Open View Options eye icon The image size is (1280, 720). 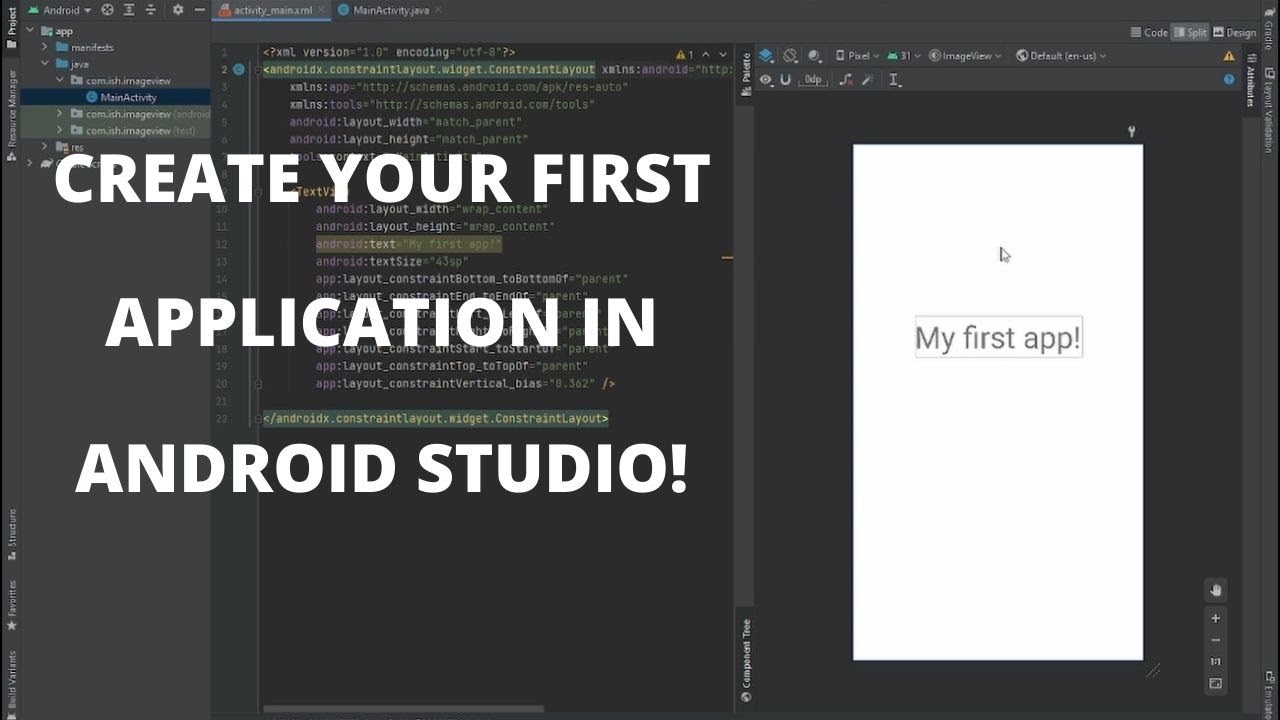[x=766, y=80]
